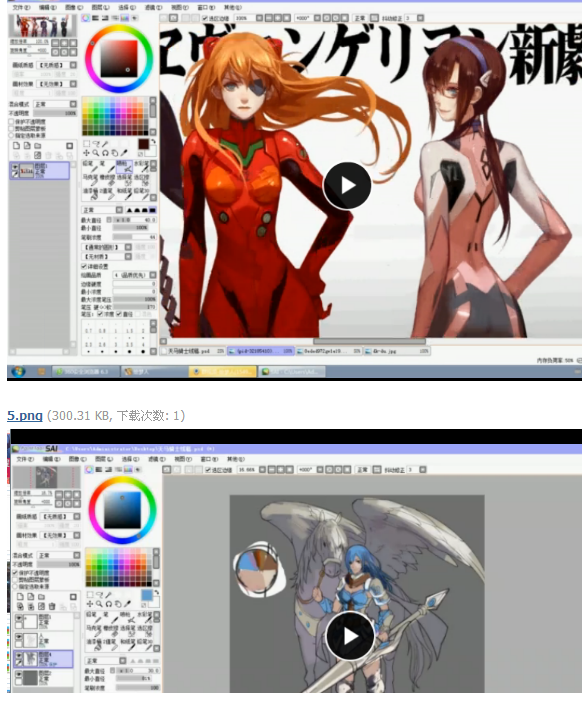Image resolution: width=582 pixels, height=716 pixels.
Task: Create a new linework layer in upper SAI
Action: [27, 146]
